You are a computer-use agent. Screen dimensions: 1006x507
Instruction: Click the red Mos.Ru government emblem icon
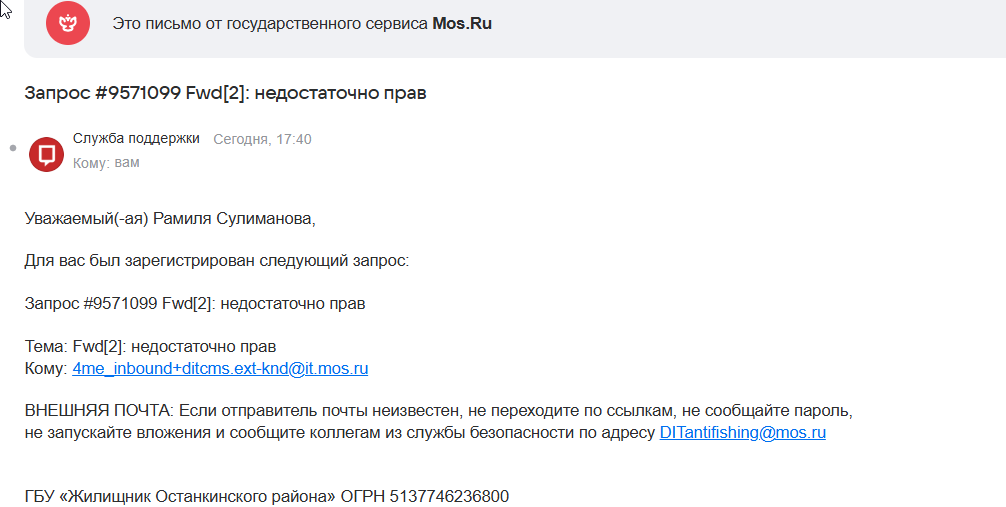pos(67,23)
